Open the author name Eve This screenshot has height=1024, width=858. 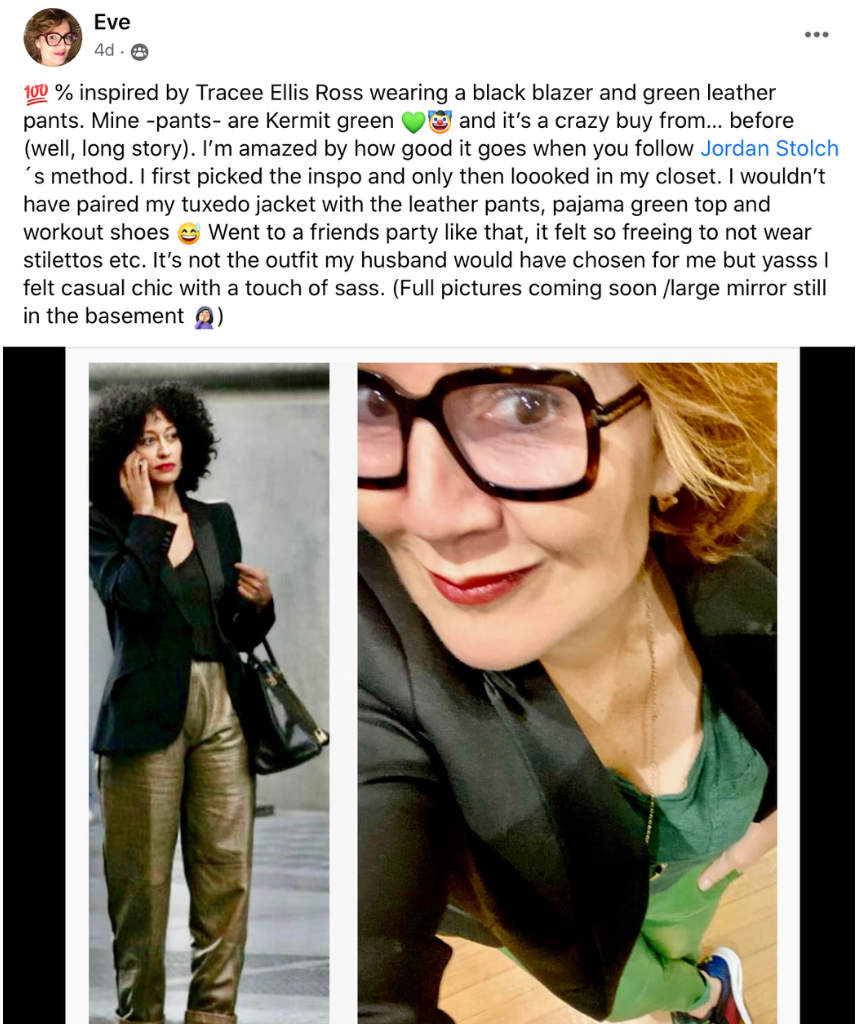pyautogui.click(x=112, y=22)
